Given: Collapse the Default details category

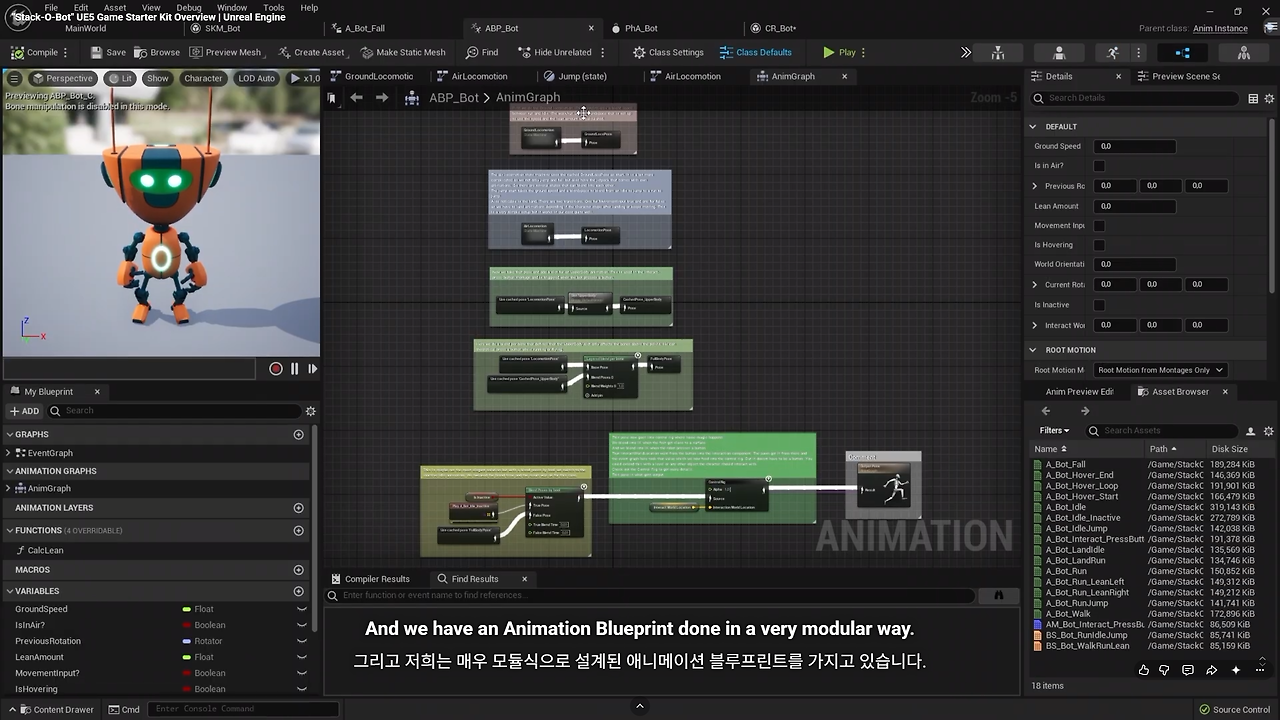Looking at the screenshot, I should [1033, 127].
